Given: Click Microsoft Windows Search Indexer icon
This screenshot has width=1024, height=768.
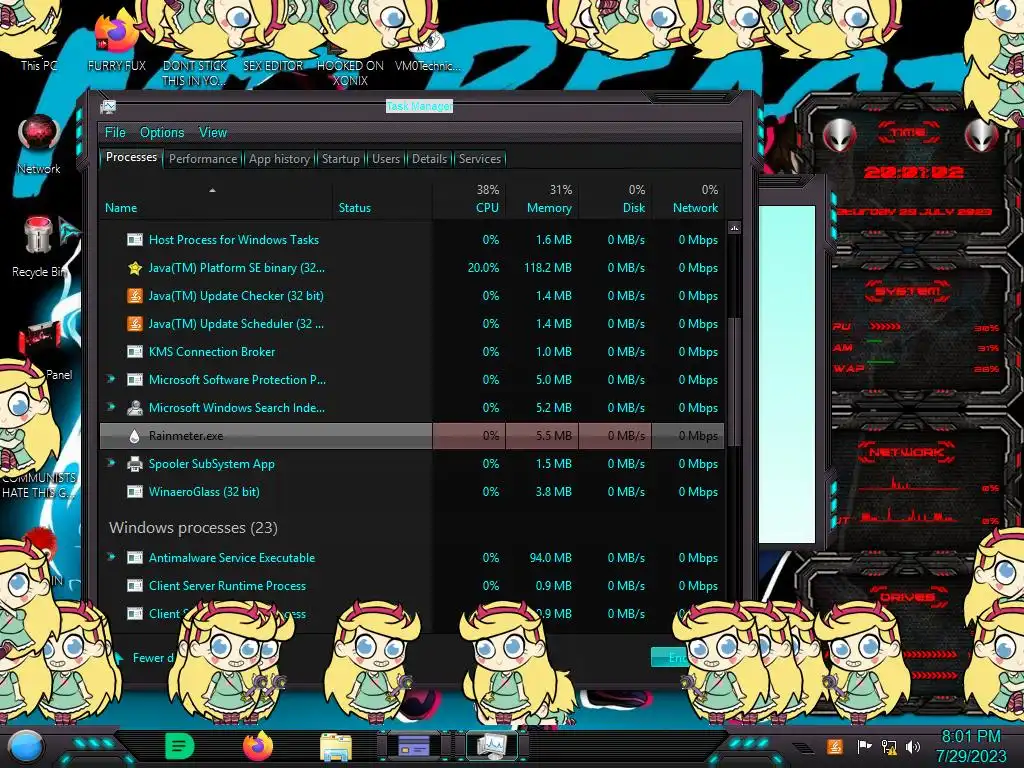Looking at the screenshot, I should coord(135,408).
